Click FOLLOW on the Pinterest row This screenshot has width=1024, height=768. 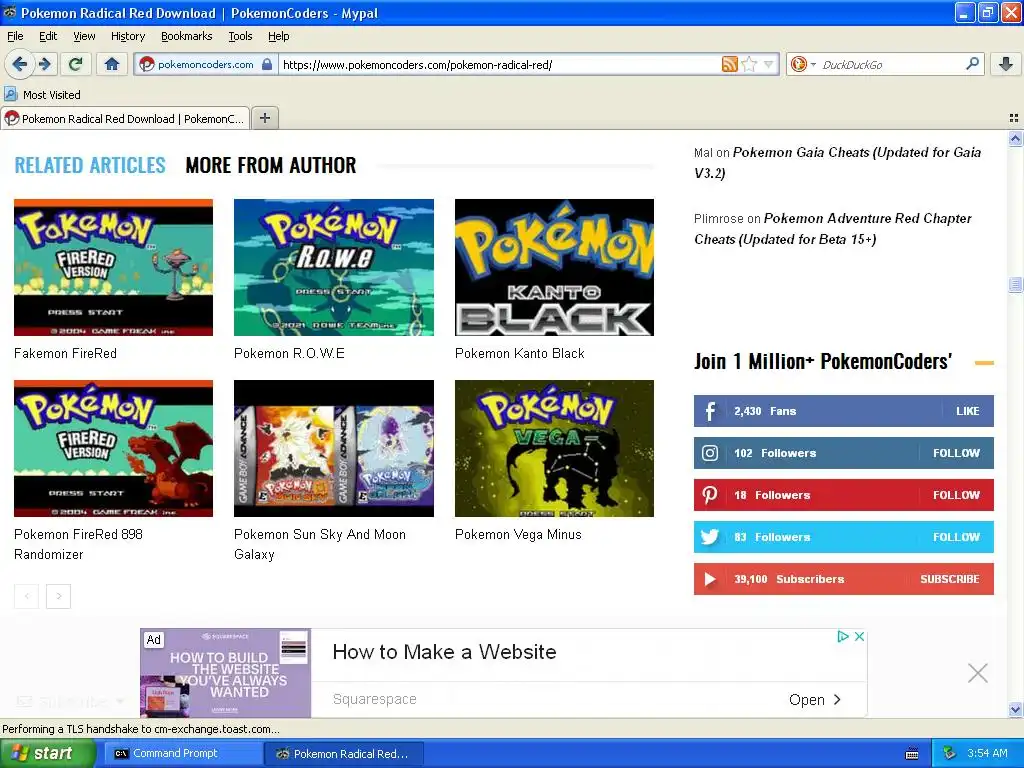pos(956,495)
